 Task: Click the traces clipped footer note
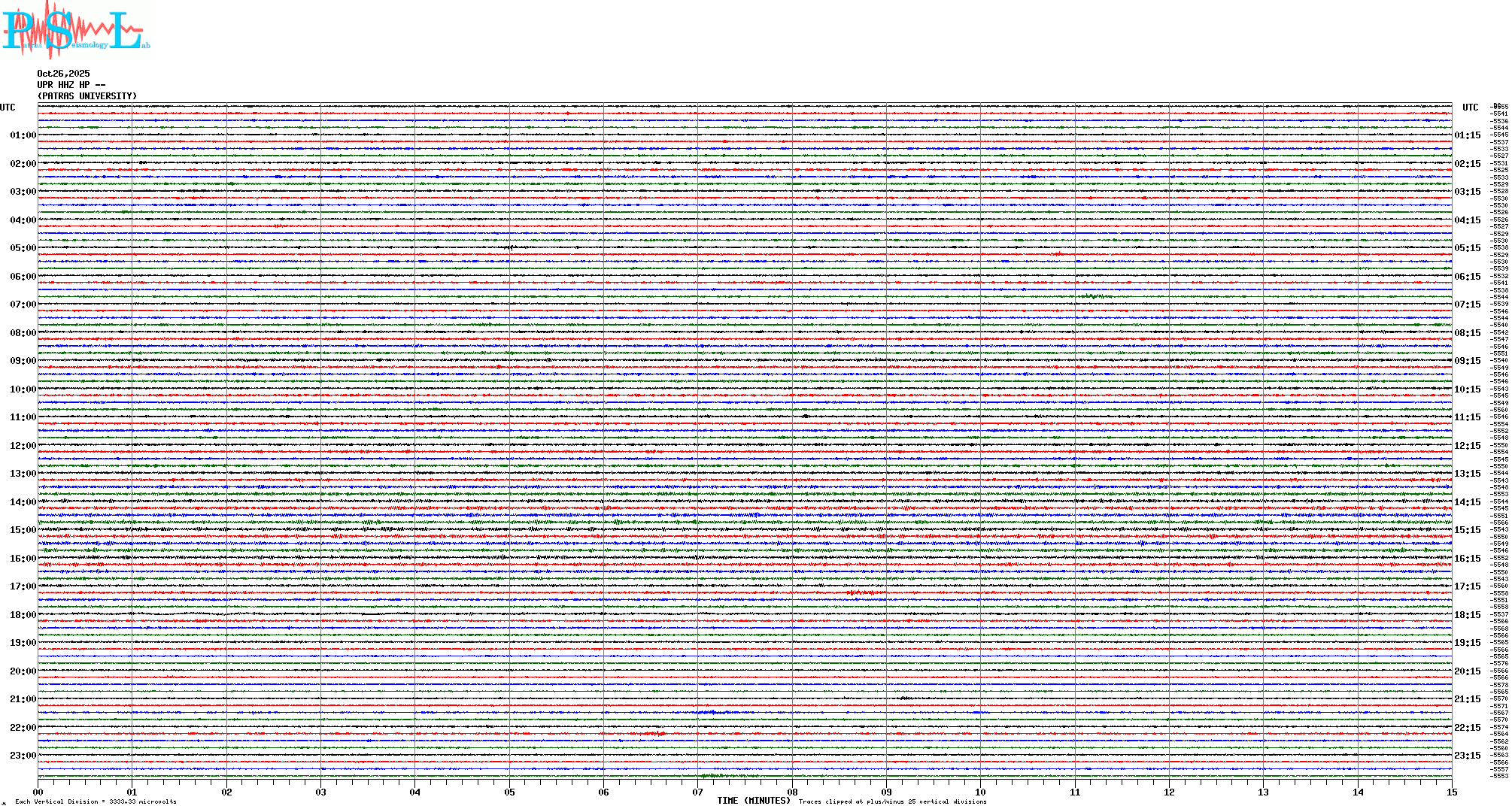(892, 801)
